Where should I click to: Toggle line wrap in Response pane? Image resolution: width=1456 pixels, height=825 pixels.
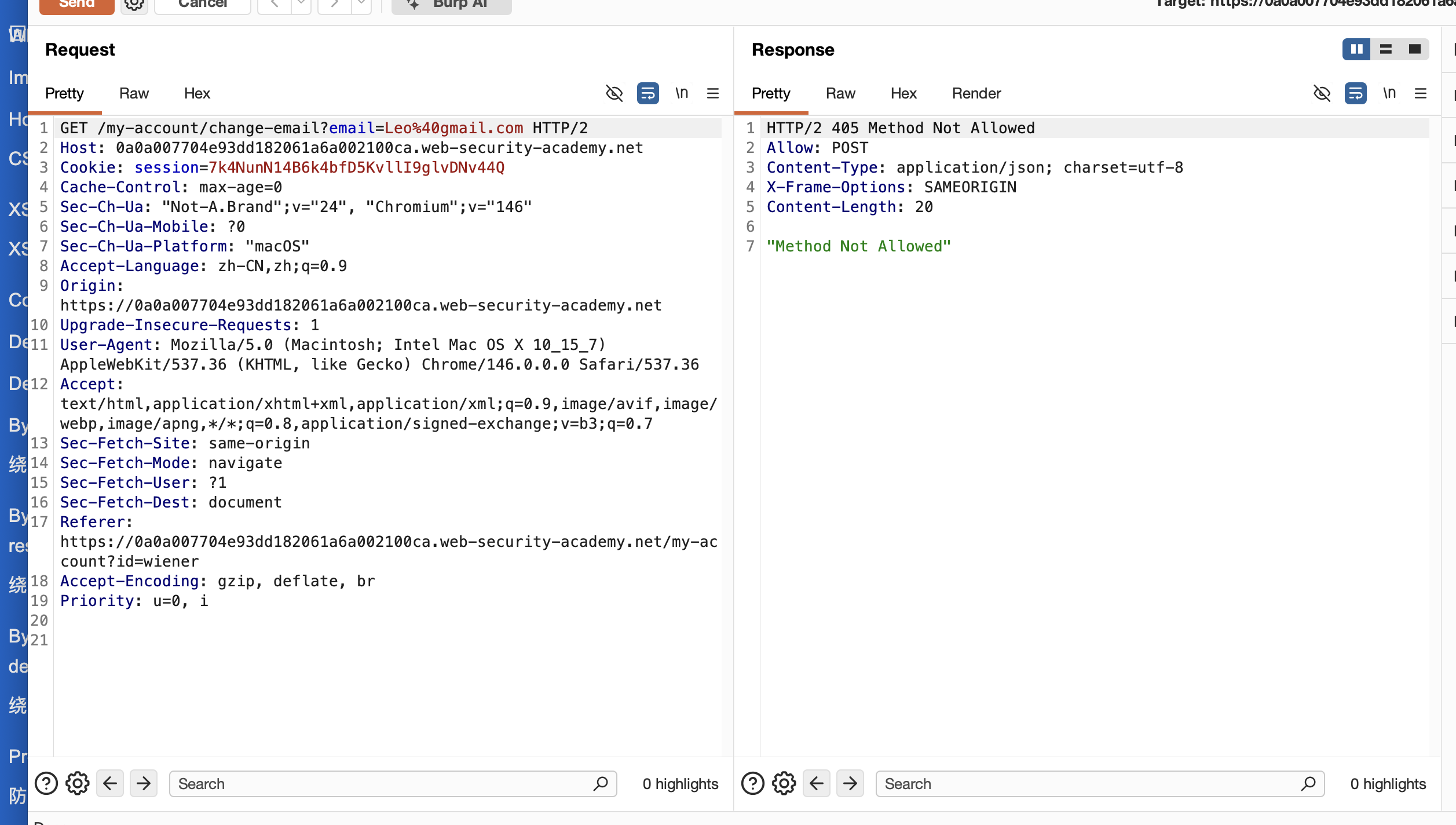tap(1355, 93)
